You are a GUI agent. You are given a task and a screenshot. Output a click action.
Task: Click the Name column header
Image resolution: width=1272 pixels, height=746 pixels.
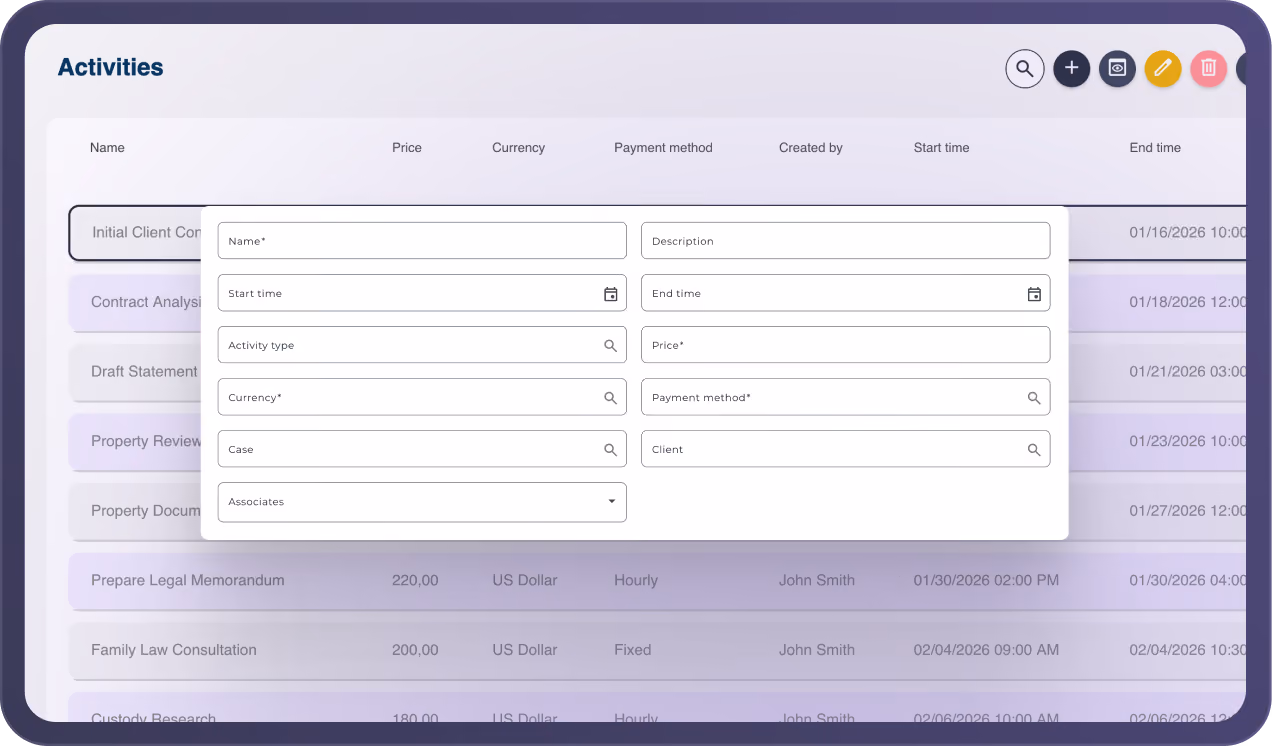point(107,148)
